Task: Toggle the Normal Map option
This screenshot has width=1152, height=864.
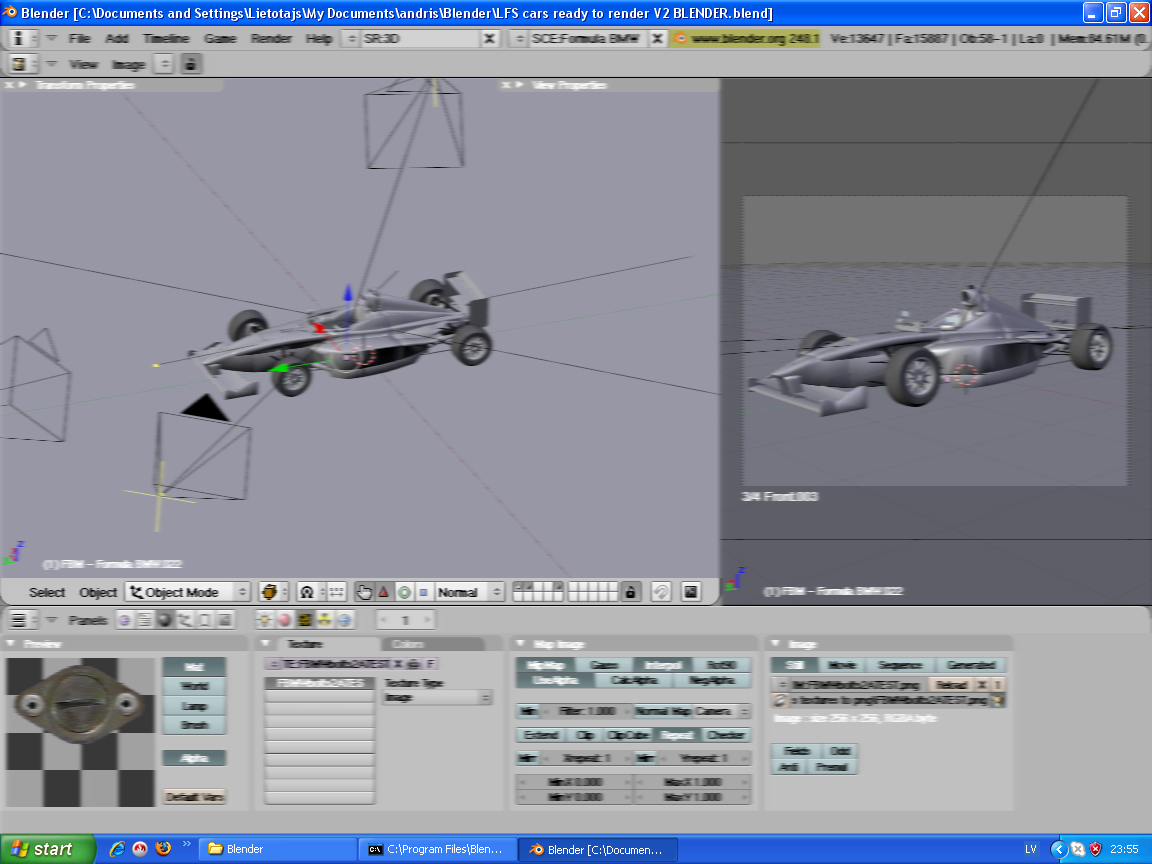Action: [x=663, y=711]
